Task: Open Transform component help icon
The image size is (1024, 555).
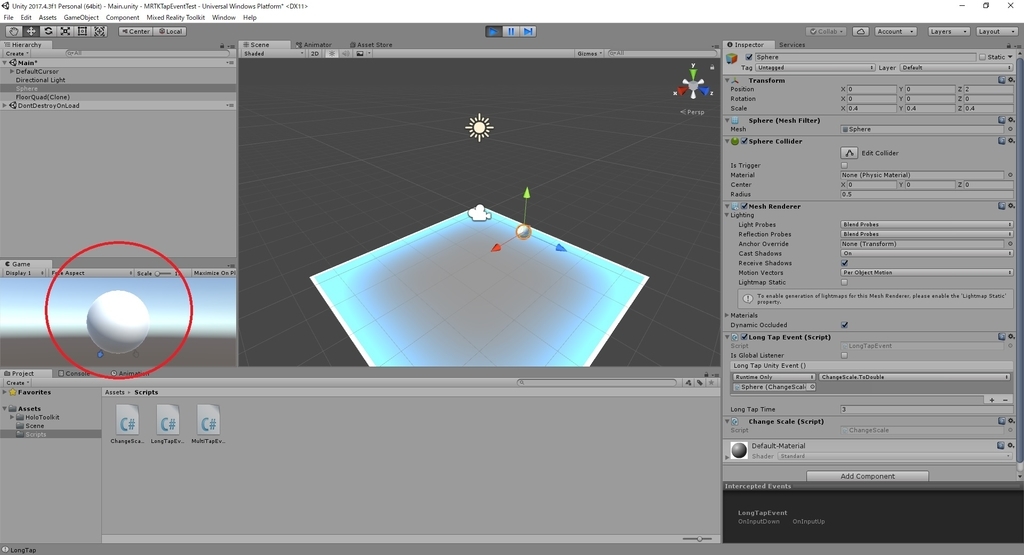Action: pyautogui.click(x=1001, y=80)
